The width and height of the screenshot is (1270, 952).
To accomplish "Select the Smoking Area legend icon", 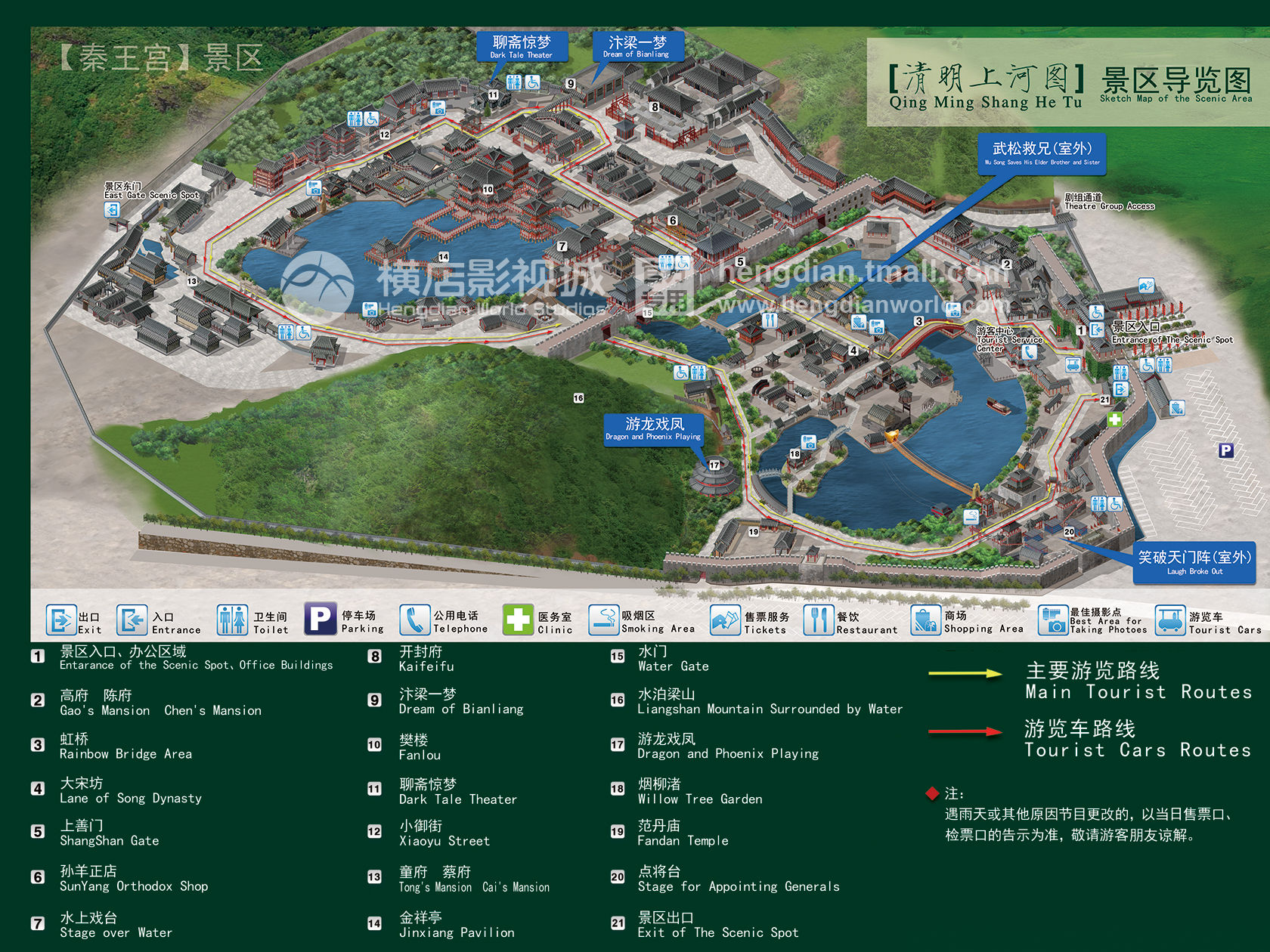I will (603, 620).
